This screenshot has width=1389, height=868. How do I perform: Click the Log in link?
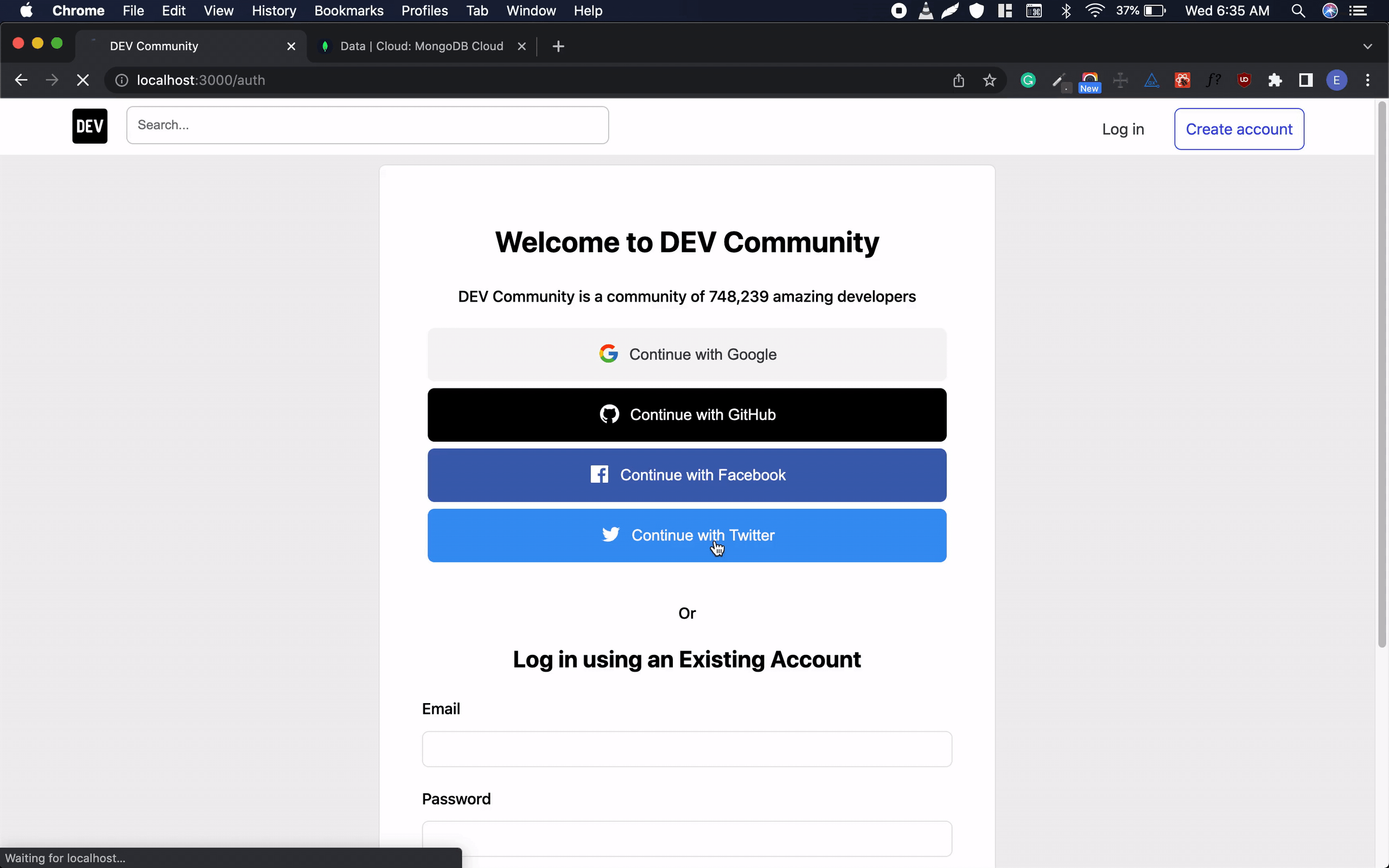[1123, 129]
